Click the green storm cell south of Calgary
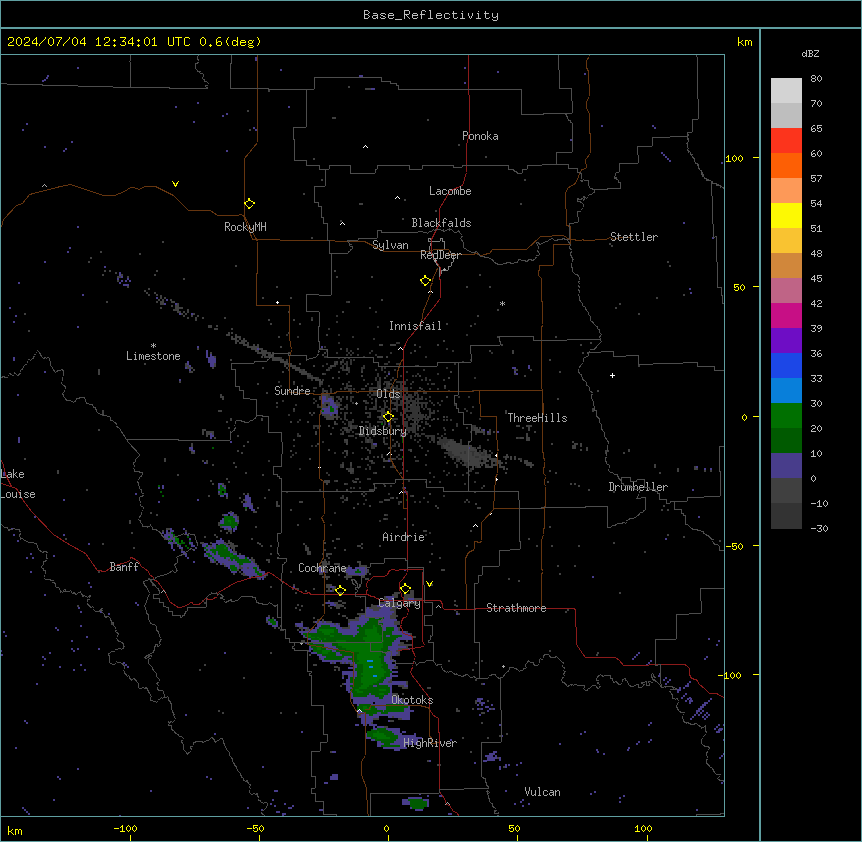 [367, 660]
